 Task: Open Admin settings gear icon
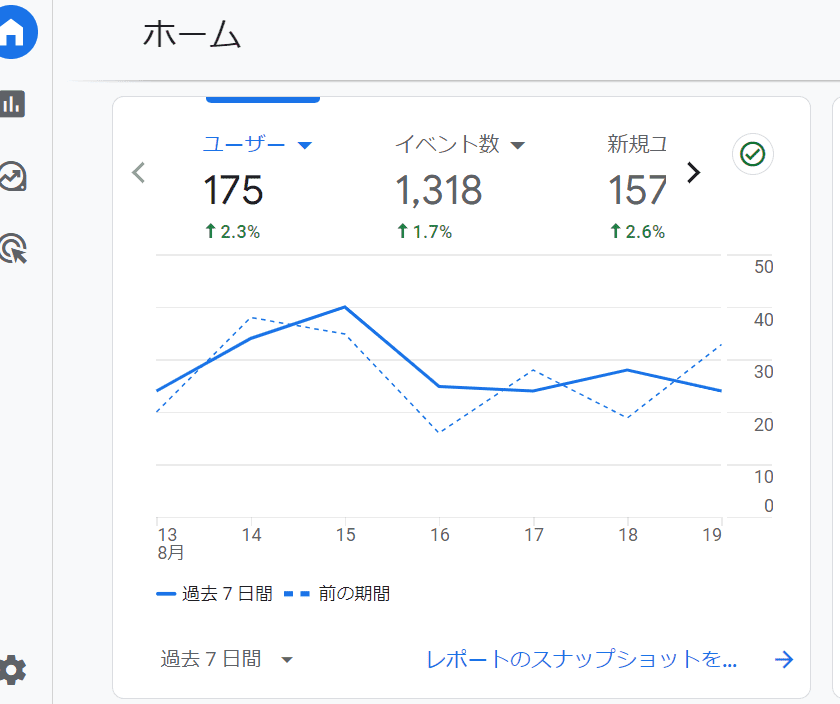12,669
